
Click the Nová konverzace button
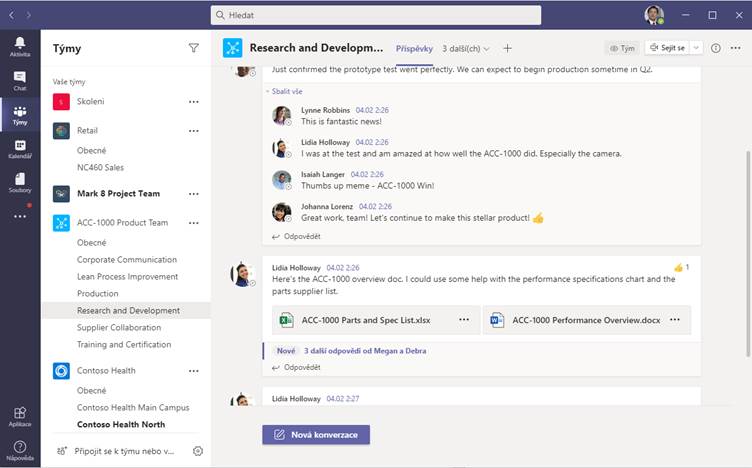(x=316, y=435)
